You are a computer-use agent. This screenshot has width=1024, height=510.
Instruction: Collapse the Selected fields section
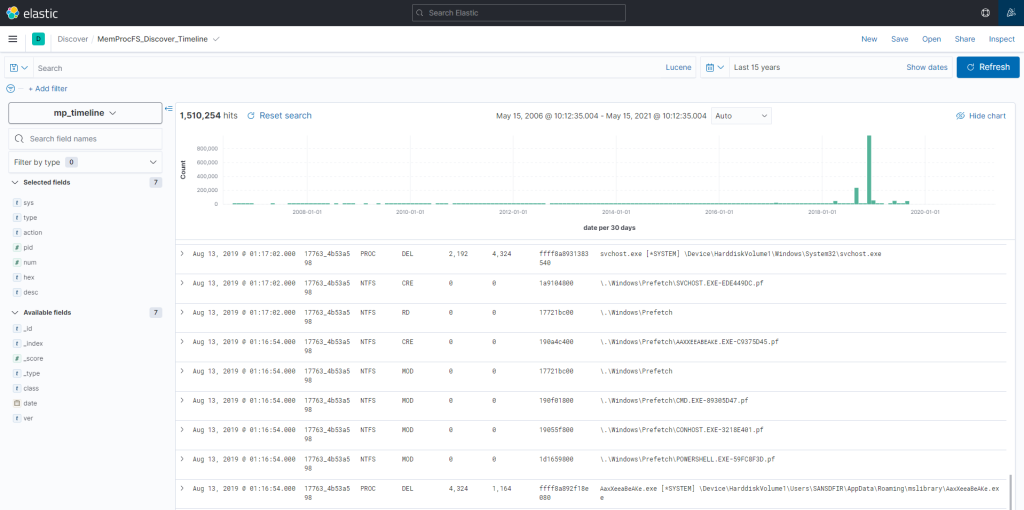coord(15,182)
